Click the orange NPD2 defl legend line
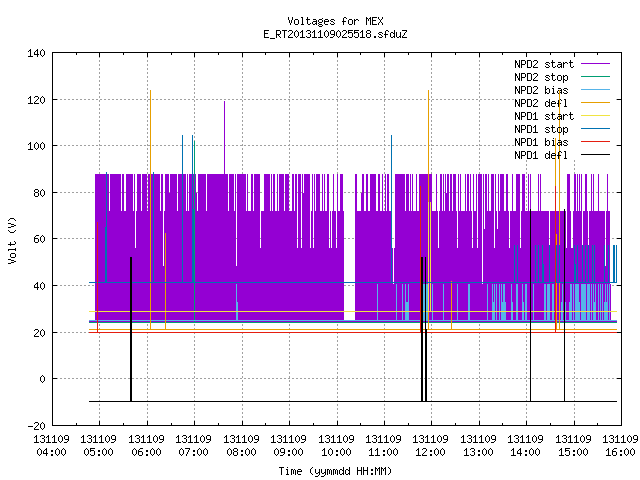The height and width of the screenshot is (480, 640). [x=596, y=103]
